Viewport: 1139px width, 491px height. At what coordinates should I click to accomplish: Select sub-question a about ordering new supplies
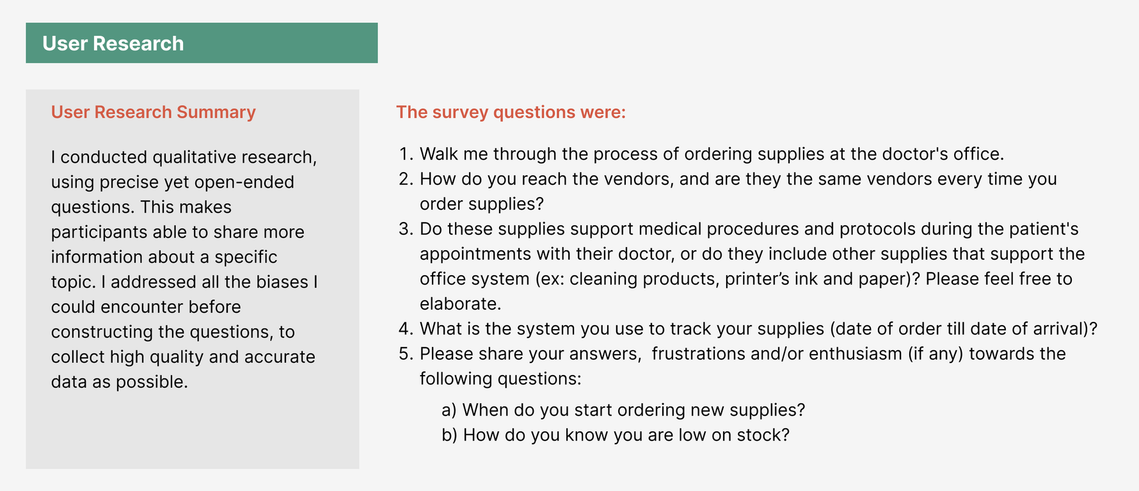[x=623, y=409]
